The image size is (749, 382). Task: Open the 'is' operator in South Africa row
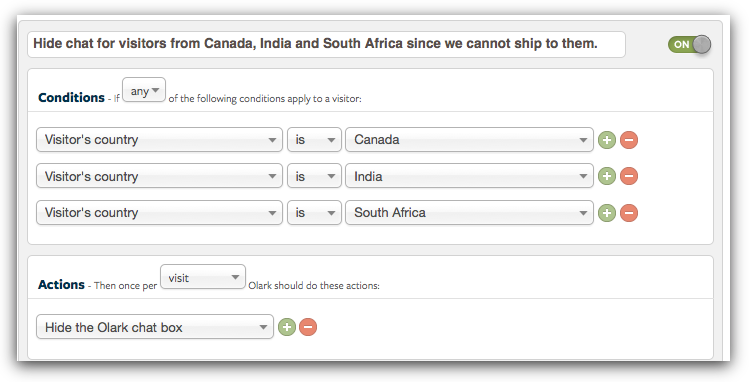(314, 212)
